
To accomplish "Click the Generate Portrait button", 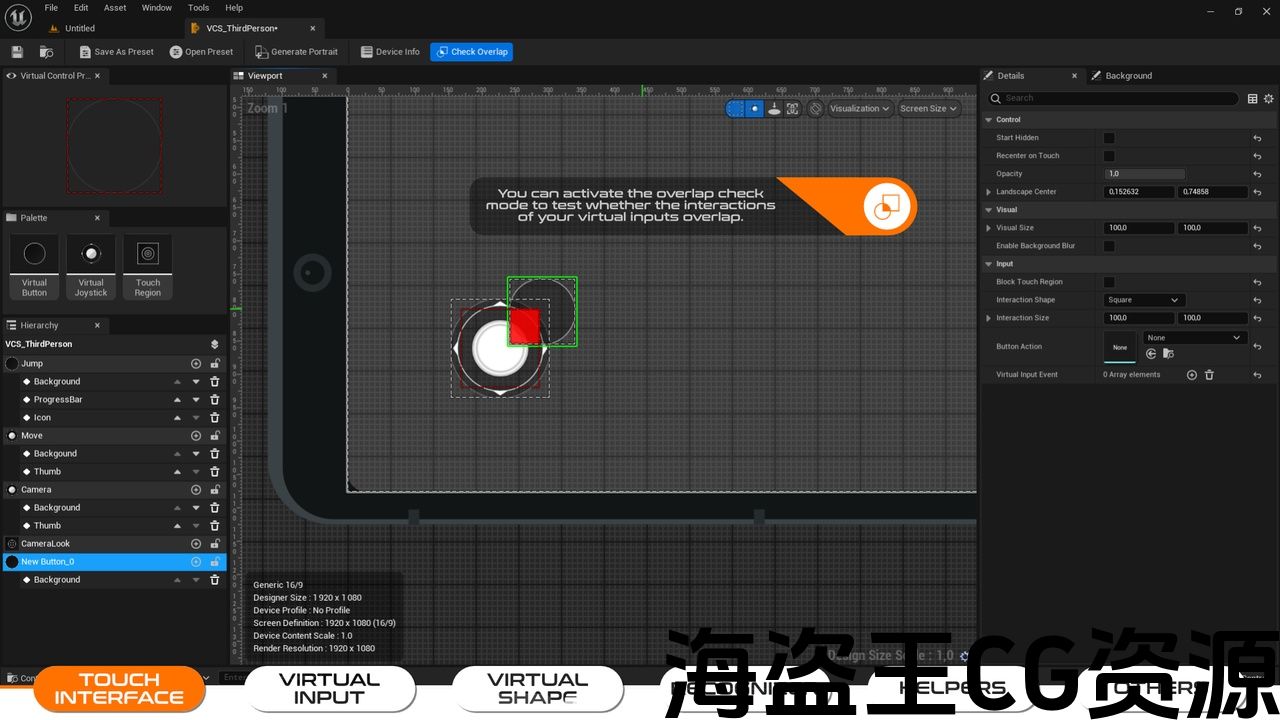I will point(296,52).
